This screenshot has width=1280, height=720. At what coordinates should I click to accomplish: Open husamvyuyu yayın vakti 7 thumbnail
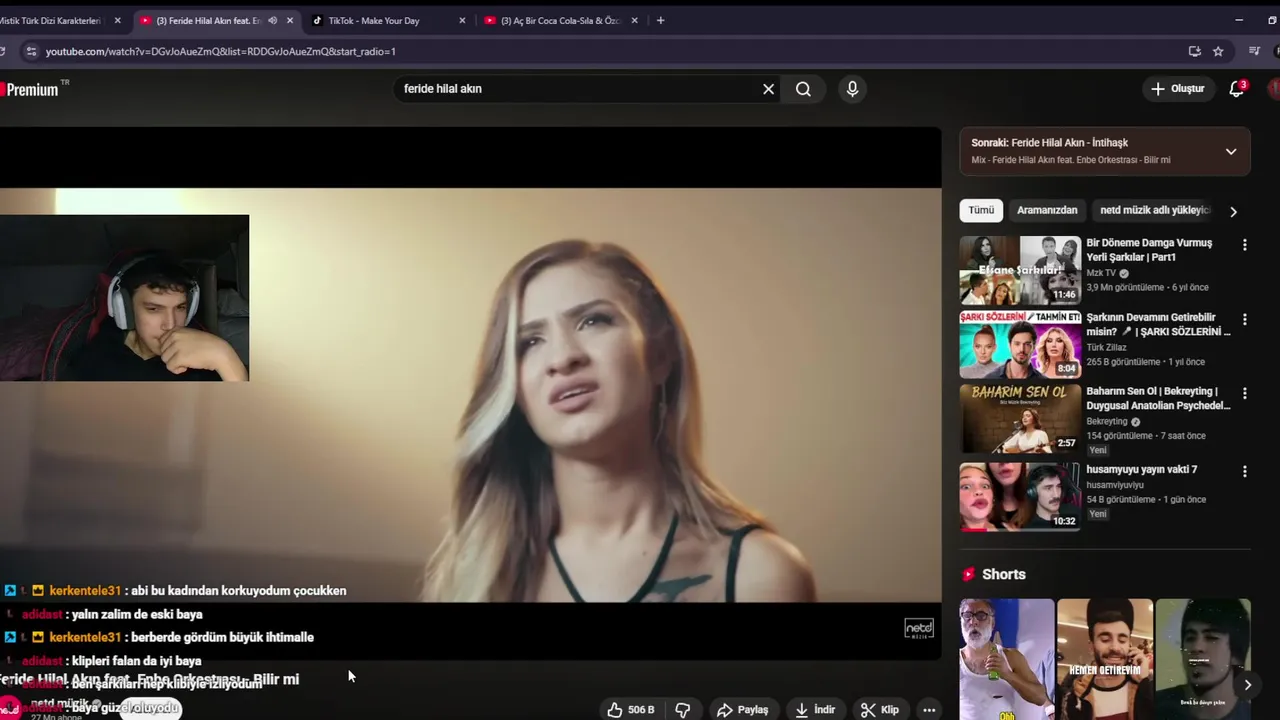(1020, 496)
